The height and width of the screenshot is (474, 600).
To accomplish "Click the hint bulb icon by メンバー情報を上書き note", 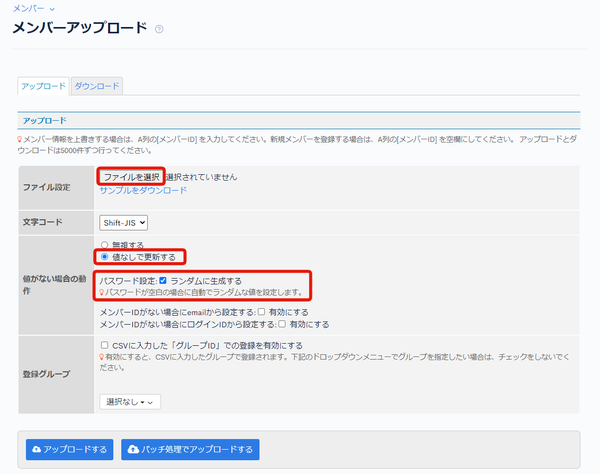I will pyautogui.click(x=20, y=140).
